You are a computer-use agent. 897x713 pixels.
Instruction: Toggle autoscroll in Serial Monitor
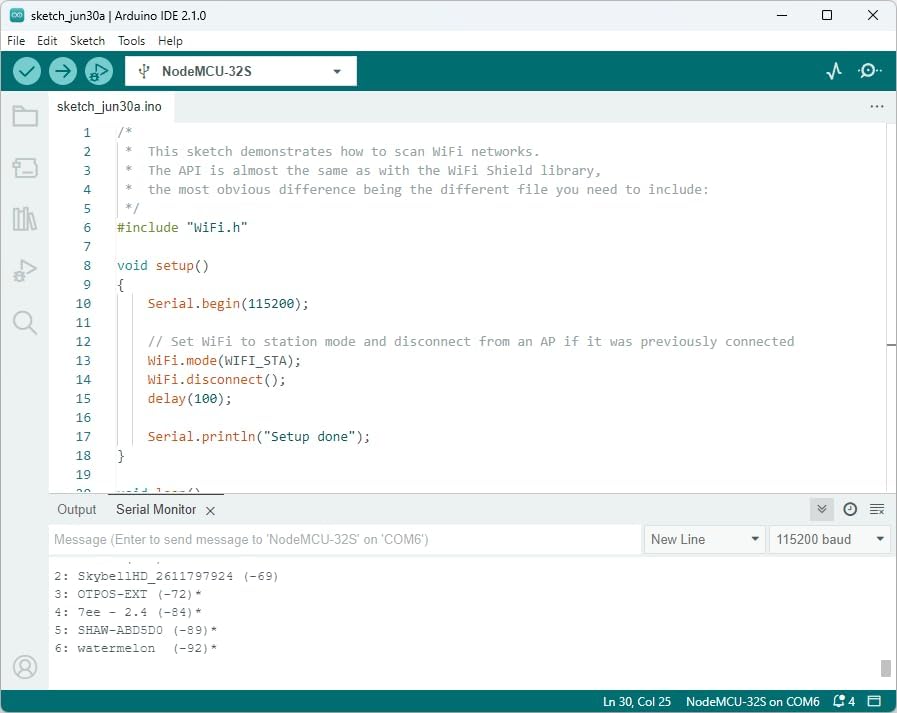pos(821,509)
